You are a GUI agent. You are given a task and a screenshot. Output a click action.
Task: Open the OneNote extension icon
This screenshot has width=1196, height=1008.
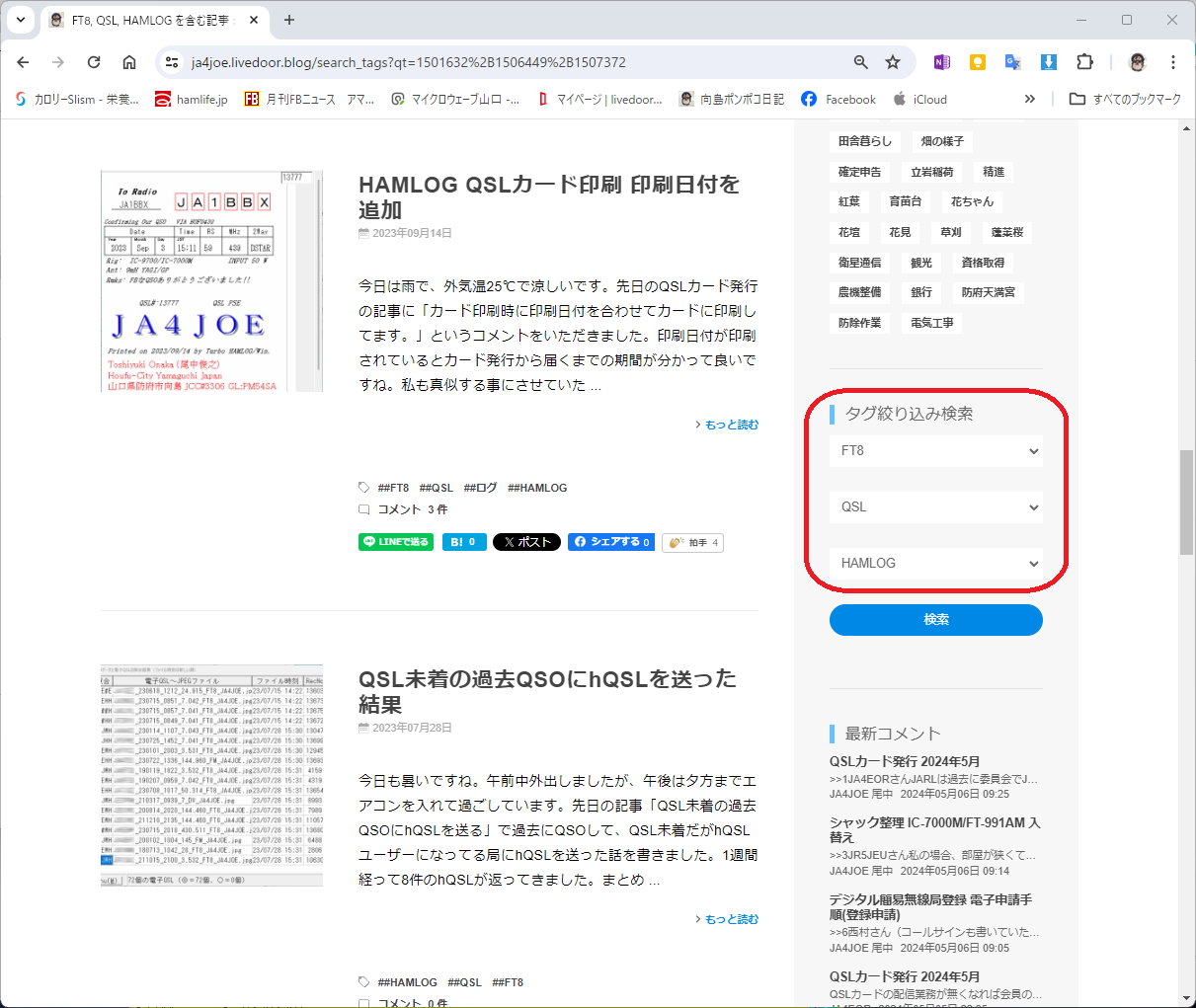click(941, 62)
